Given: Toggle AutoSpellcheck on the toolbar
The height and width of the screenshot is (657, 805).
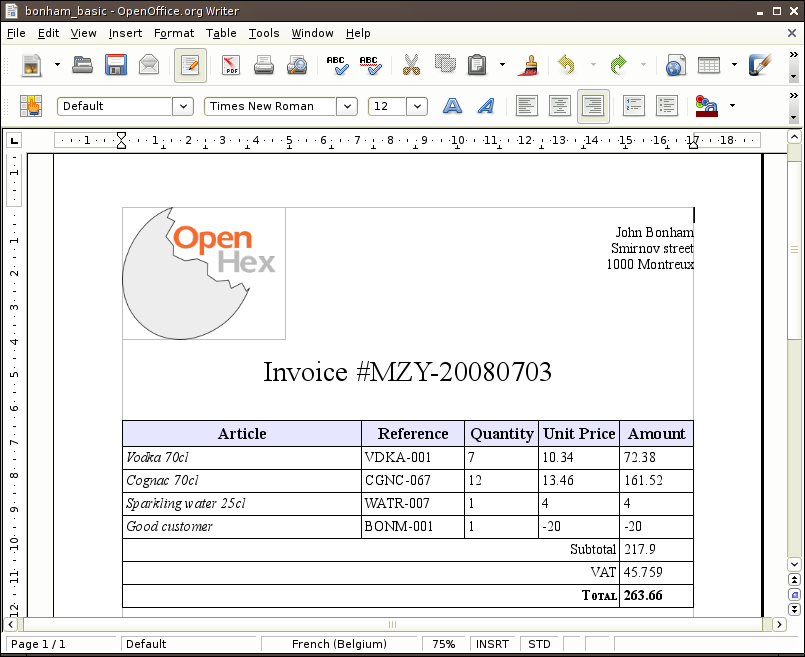Looking at the screenshot, I should click(370, 66).
